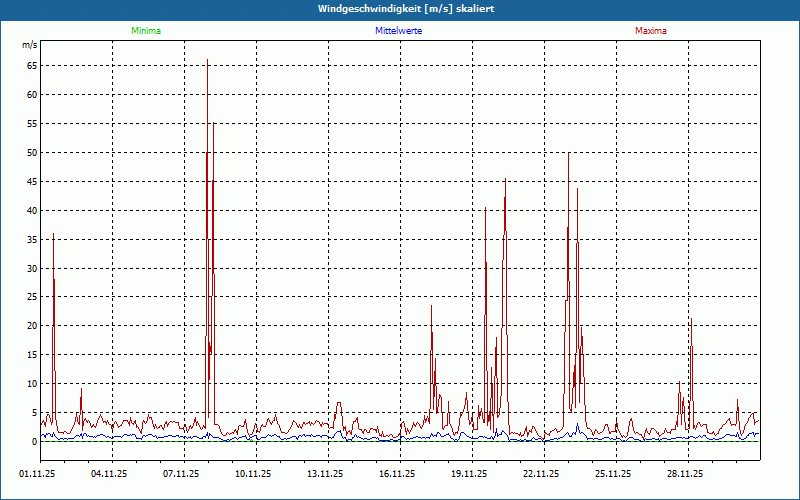Click the Maxima legend label

point(651,31)
